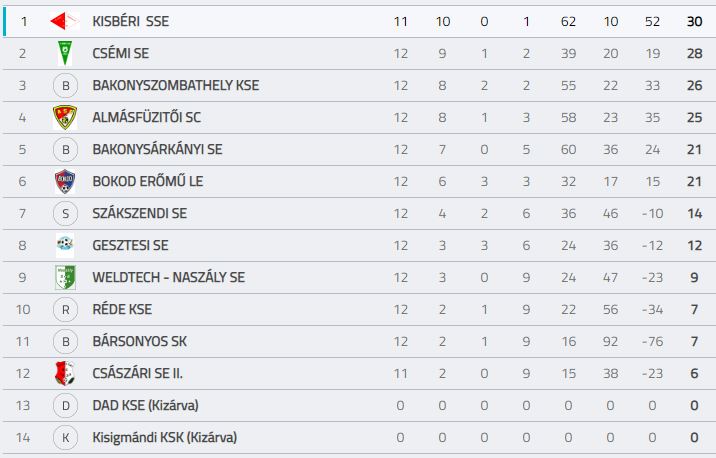The image size is (716, 458).
Task: Click the 30 points value for Kisbéri SSE
Action: pos(695,21)
